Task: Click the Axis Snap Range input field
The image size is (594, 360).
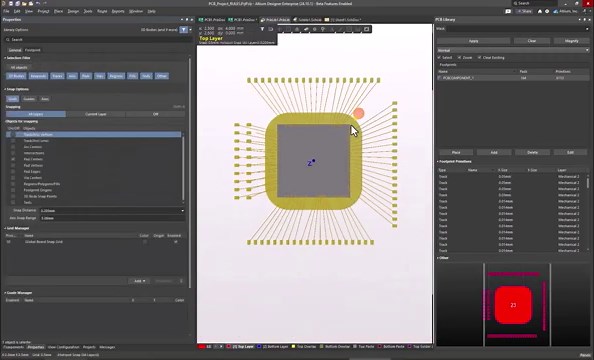Action: [113, 218]
